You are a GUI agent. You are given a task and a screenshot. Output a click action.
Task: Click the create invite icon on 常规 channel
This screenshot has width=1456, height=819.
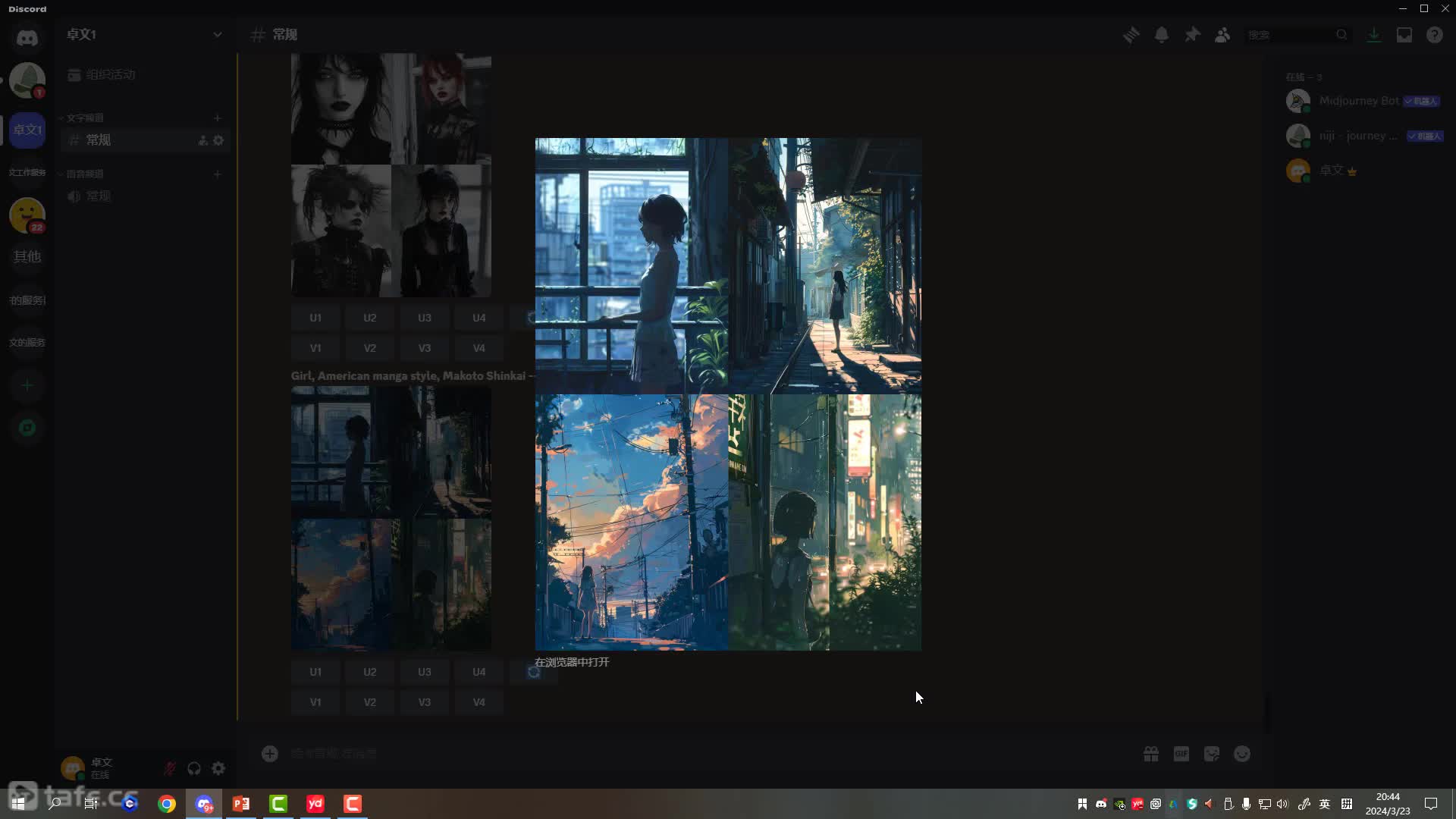(203, 140)
